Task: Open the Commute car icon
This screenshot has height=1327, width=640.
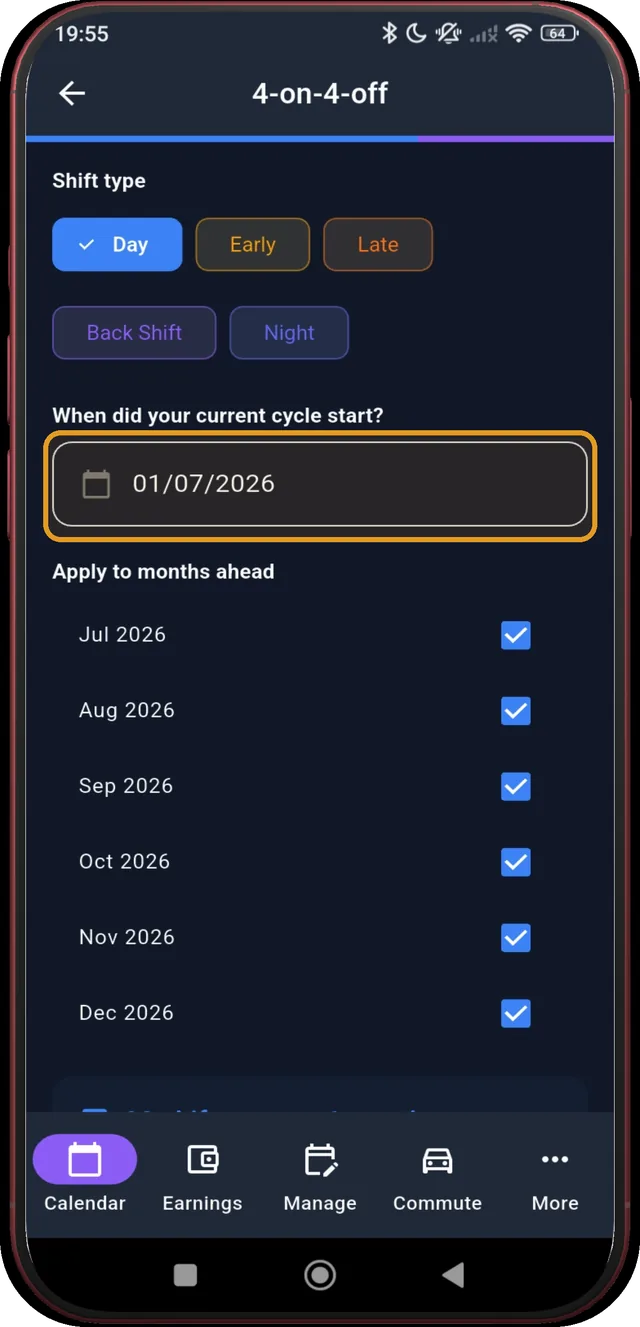Action: [437, 1160]
